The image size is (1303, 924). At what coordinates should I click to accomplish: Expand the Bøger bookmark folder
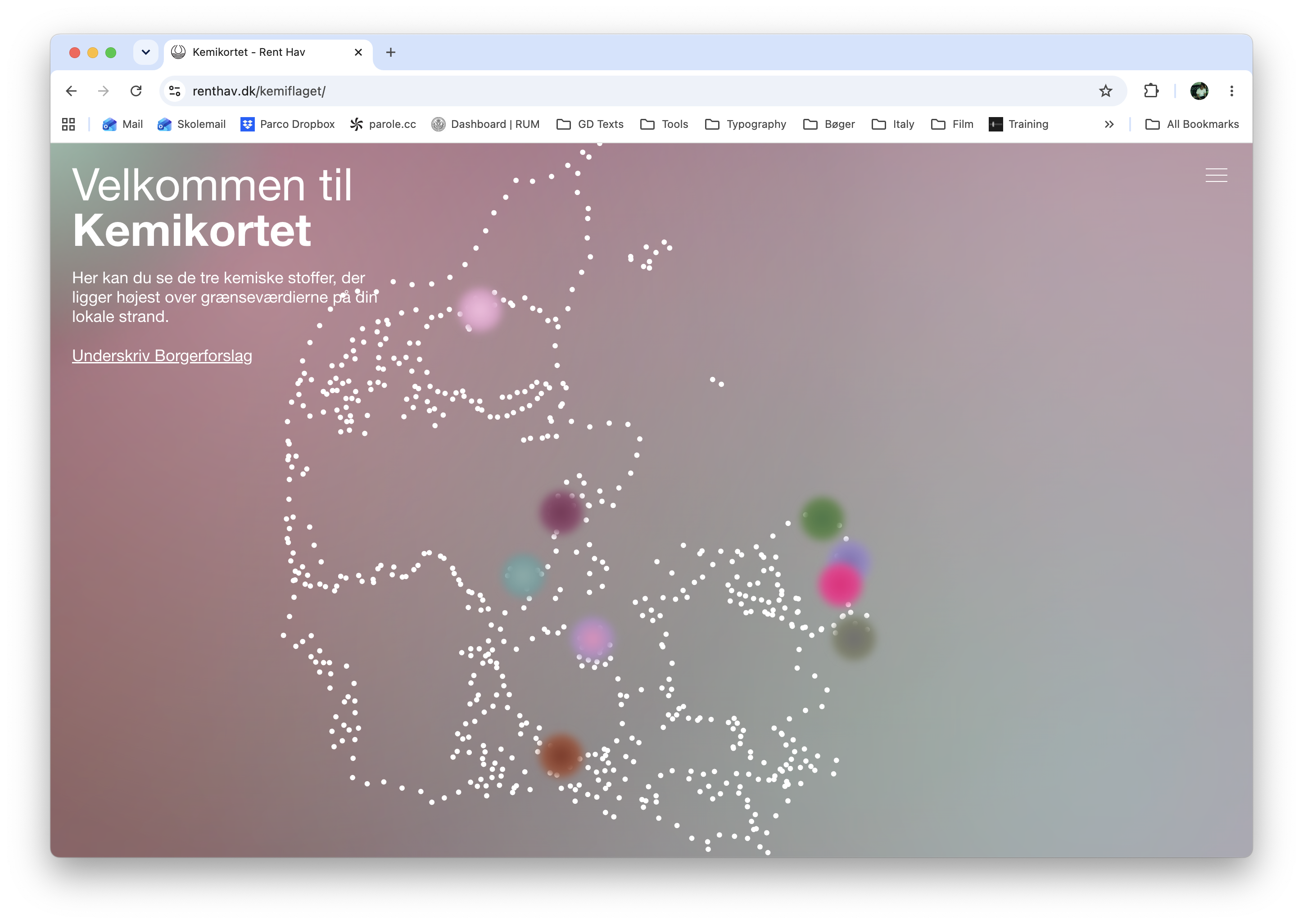point(828,124)
